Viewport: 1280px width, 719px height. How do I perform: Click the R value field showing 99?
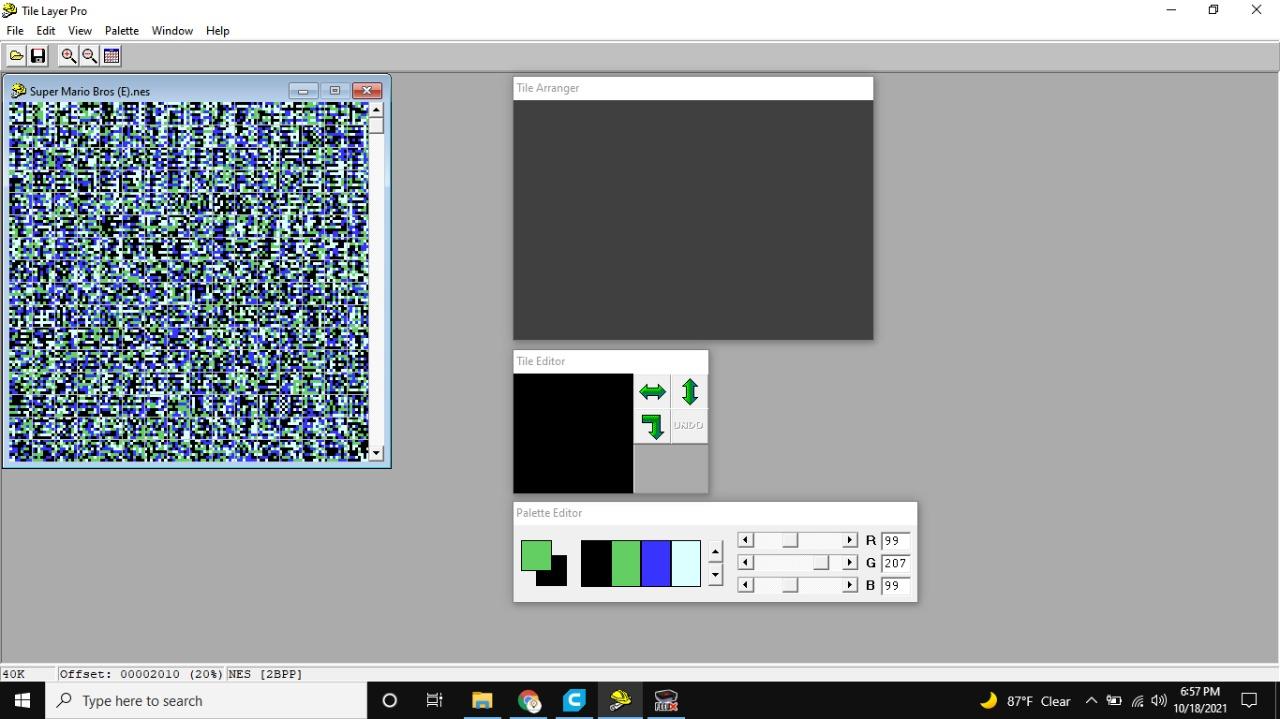click(x=896, y=540)
